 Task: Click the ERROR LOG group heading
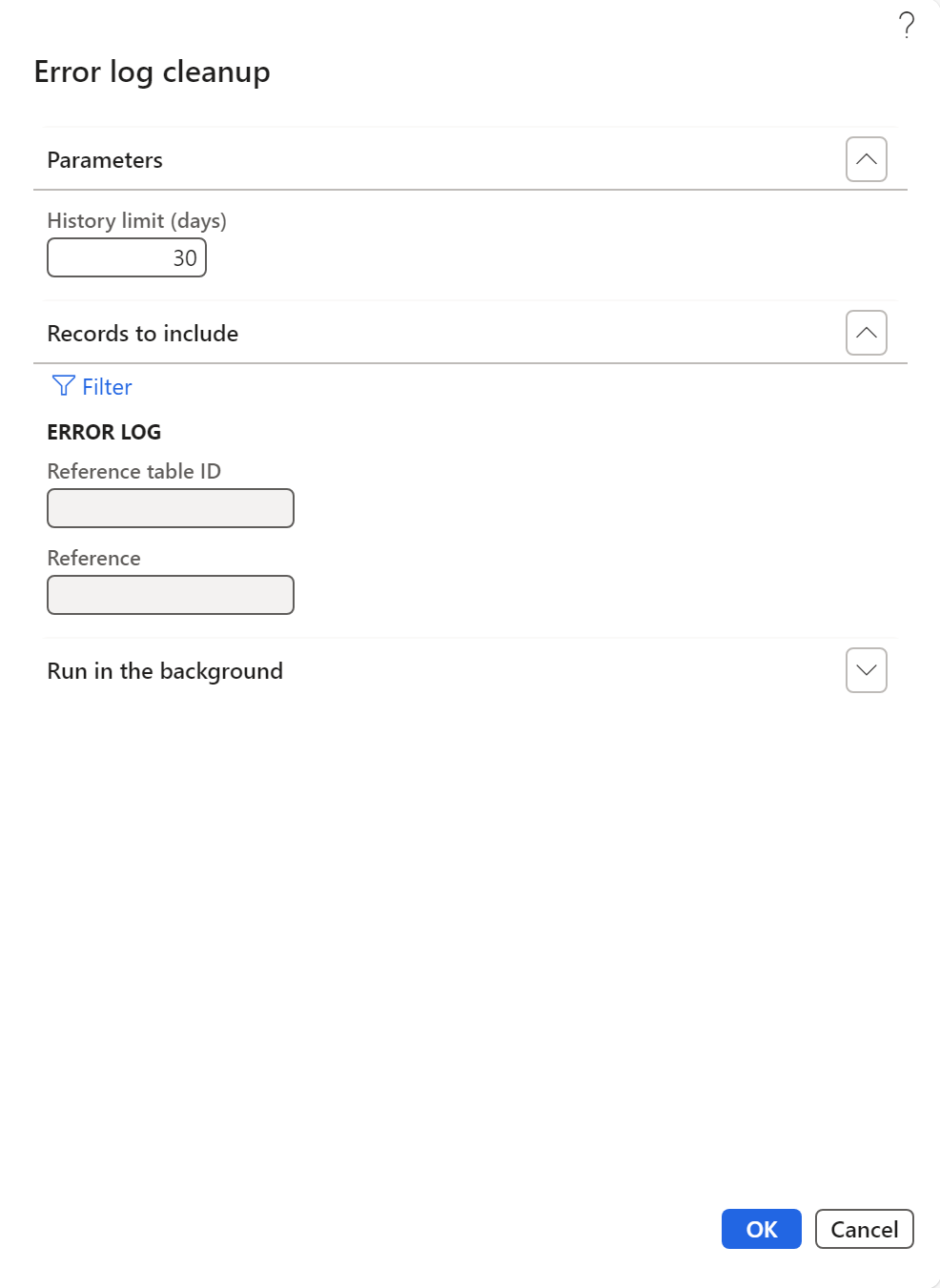tap(104, 433)
